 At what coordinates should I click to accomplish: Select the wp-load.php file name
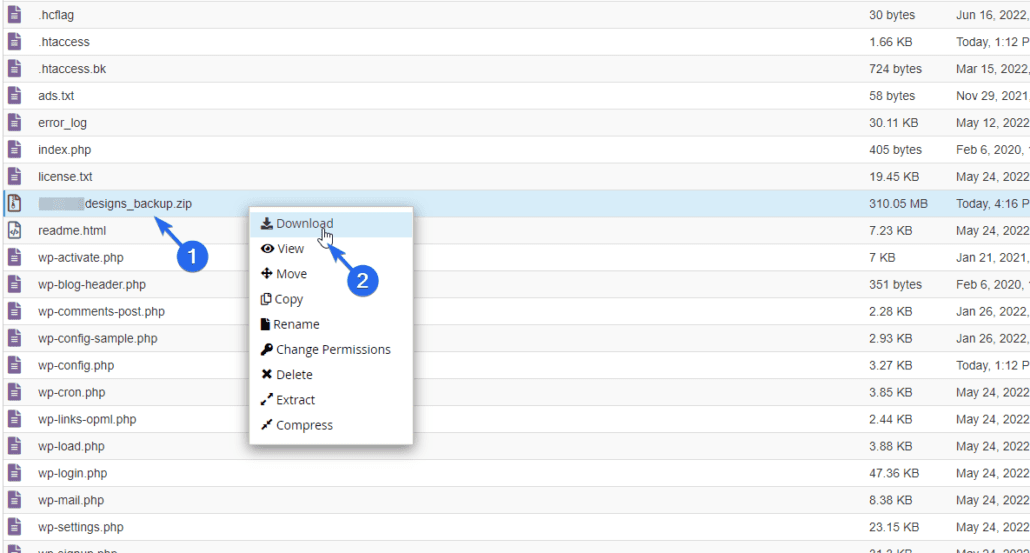pos(71,446)
